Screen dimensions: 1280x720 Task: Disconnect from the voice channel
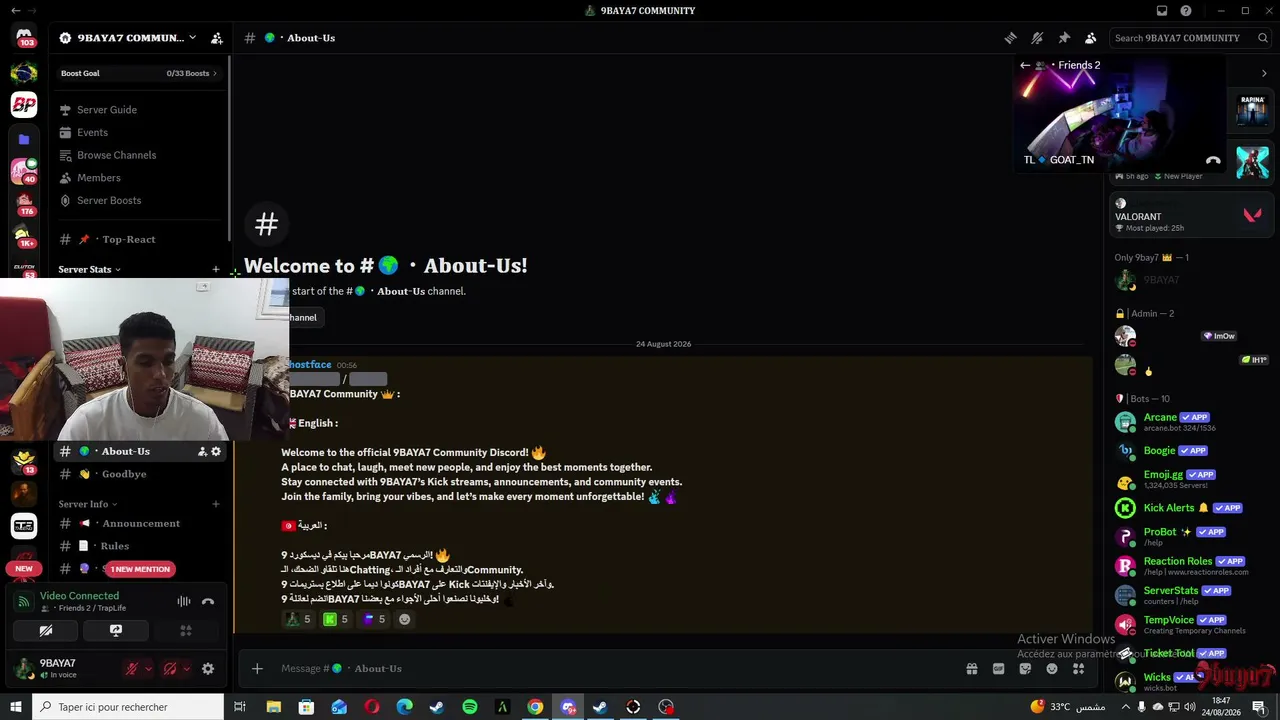pyautogui.click(x=208, y=601)
